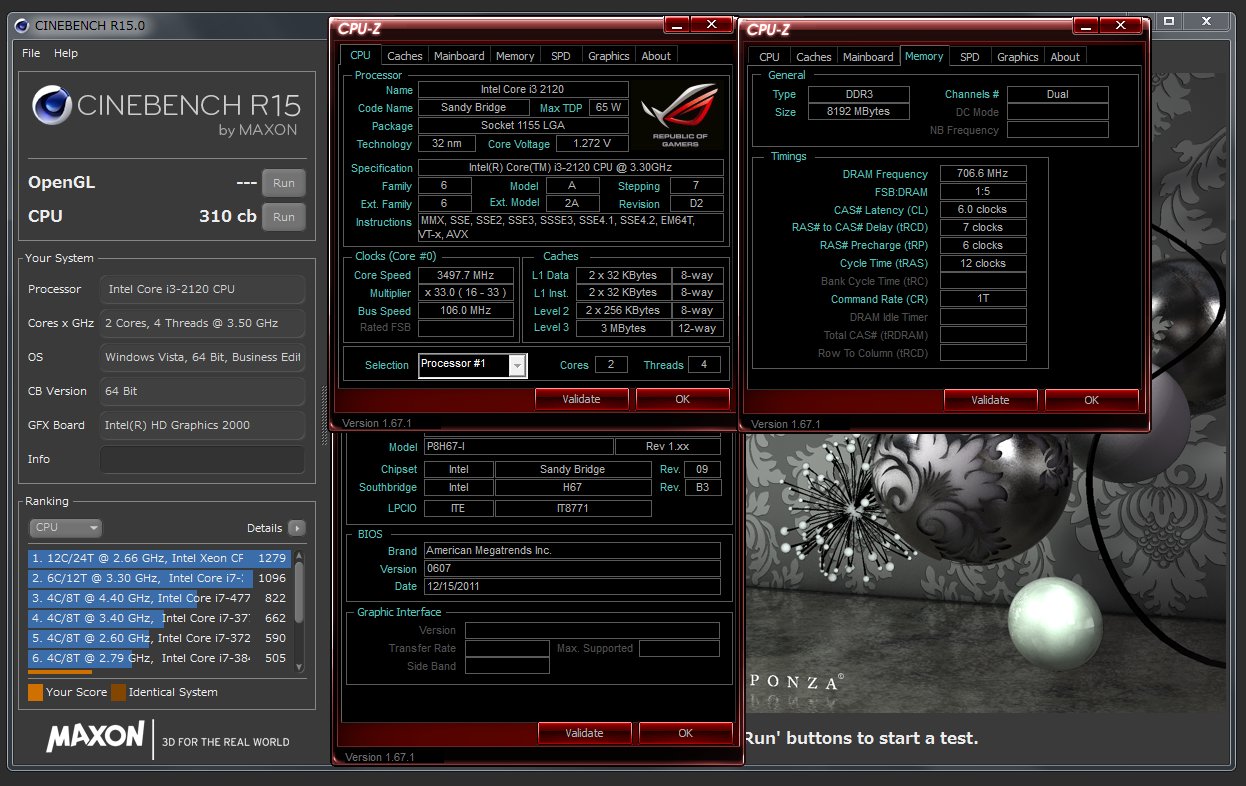The height and width of the screenshot is (786, 1246).
Task: Open Graphics tab in Memory CPU-Z window
Action: [x=1017, y=57]
